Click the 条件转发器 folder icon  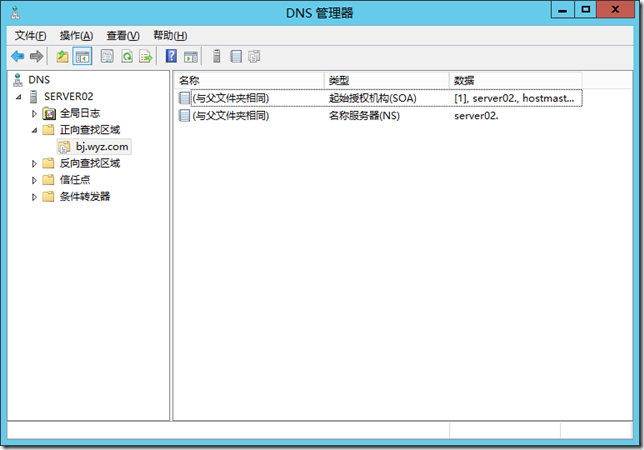tap(48, 196)
